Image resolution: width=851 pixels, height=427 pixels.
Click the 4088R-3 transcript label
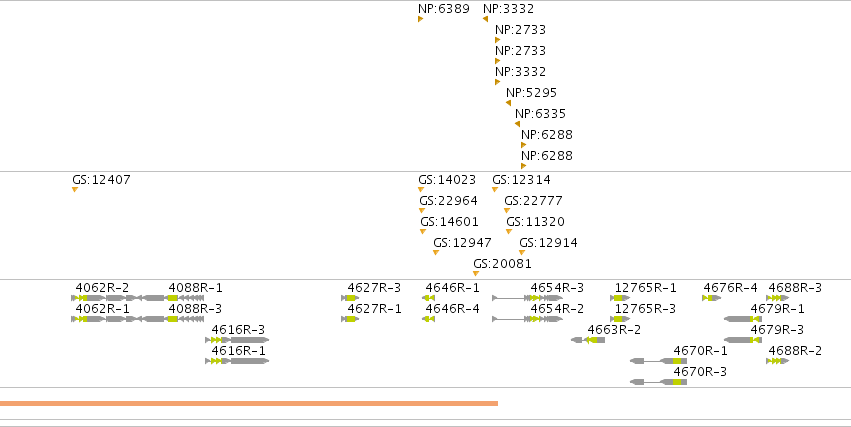[x=195, y=309]
